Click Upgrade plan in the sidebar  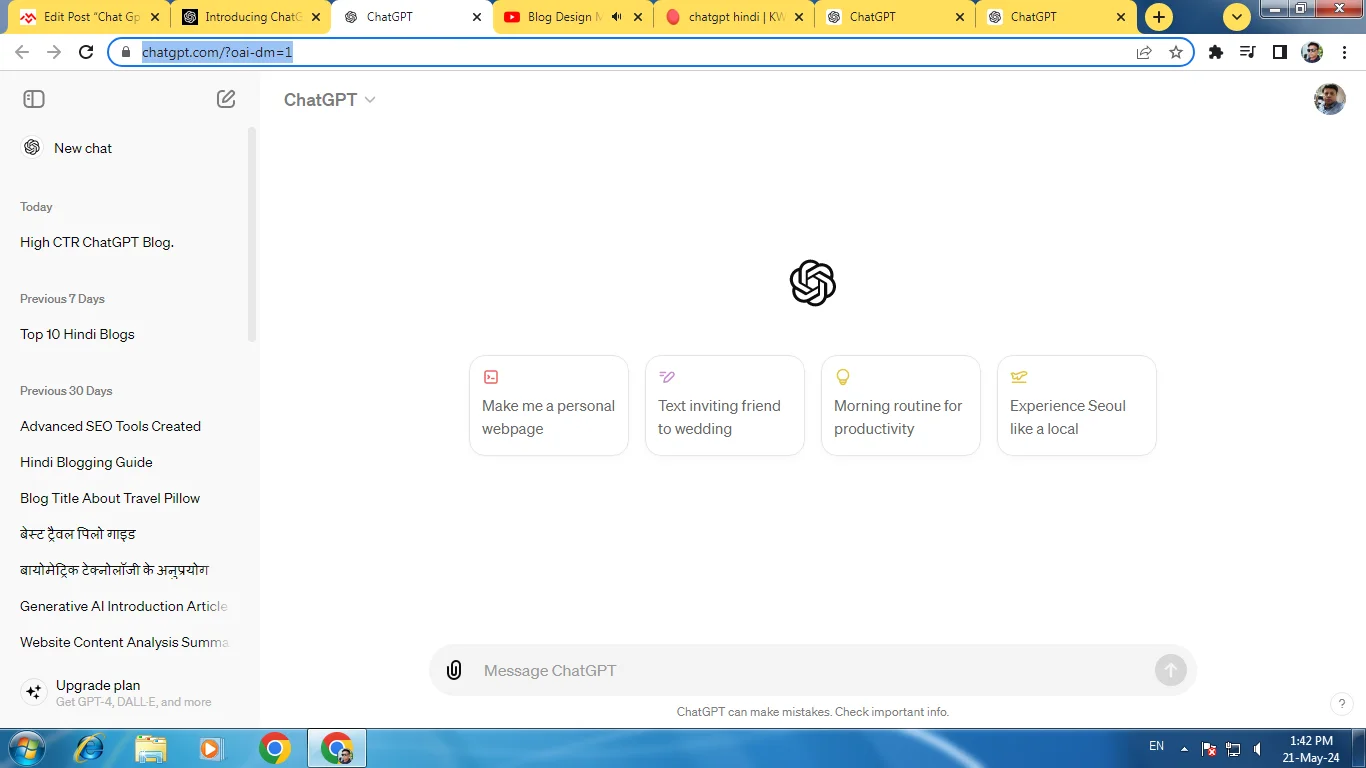coord(128,692)
